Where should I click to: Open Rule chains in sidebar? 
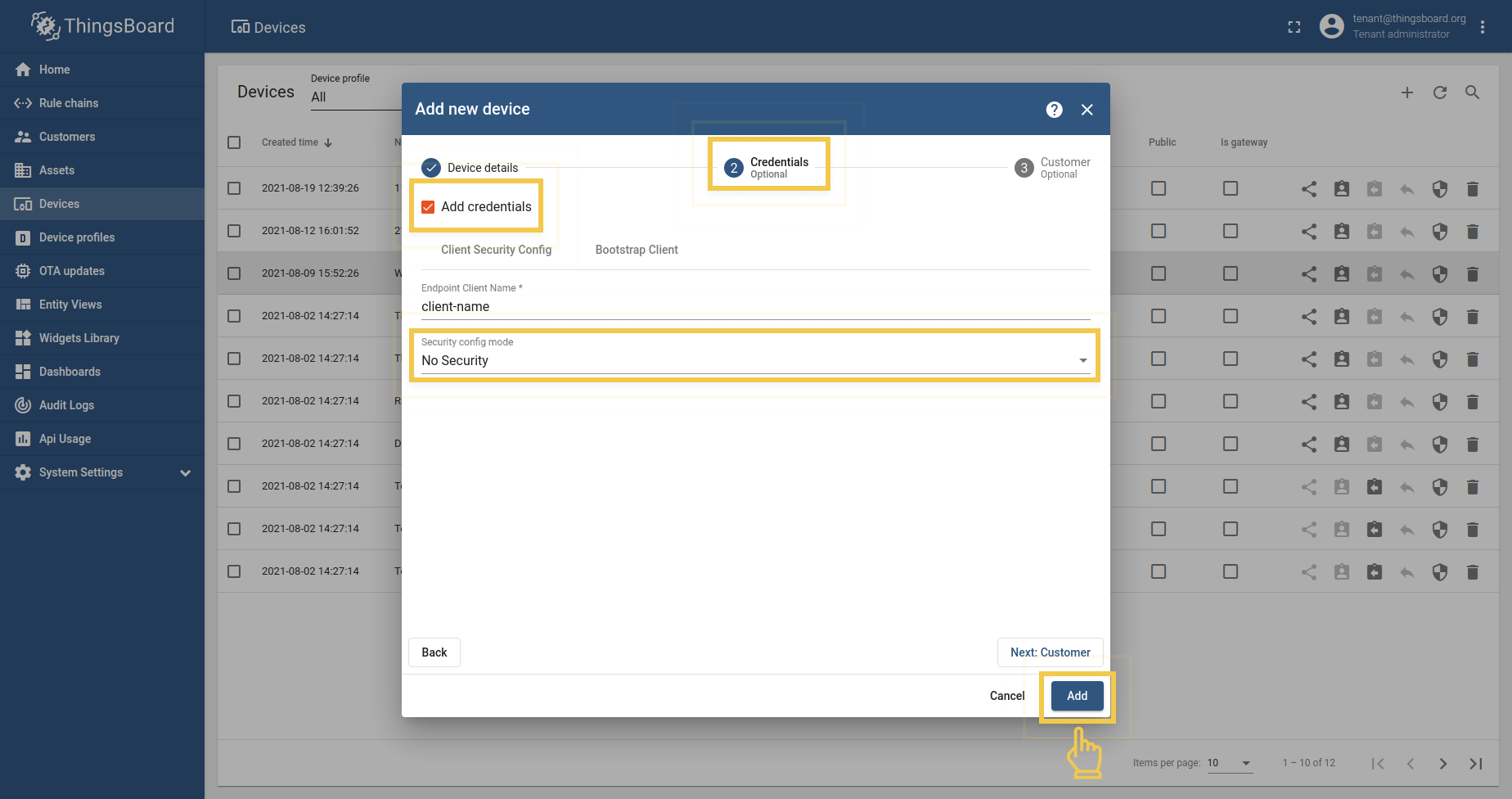pos(102,103)
